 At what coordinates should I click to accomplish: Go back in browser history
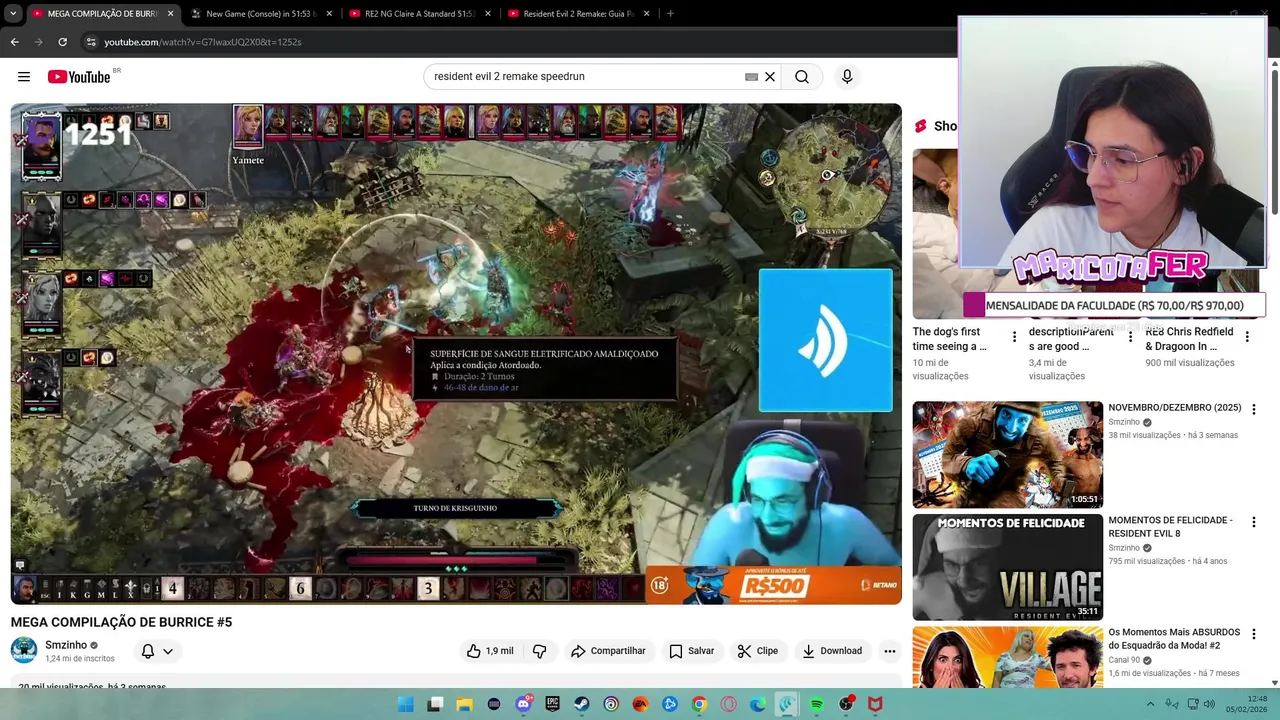pos(14,42)
